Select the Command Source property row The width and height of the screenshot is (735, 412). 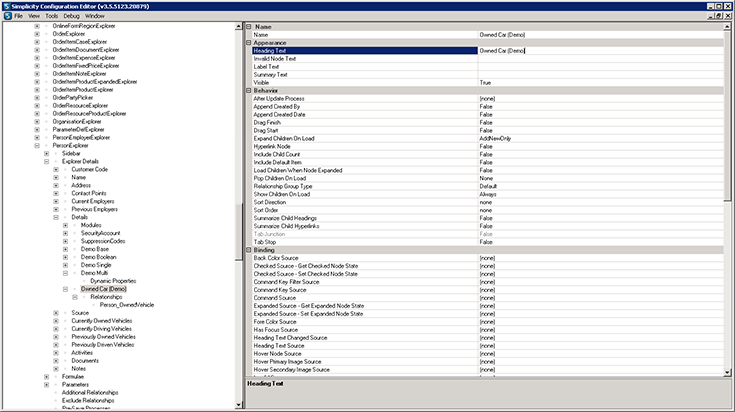tap(488, 298)
